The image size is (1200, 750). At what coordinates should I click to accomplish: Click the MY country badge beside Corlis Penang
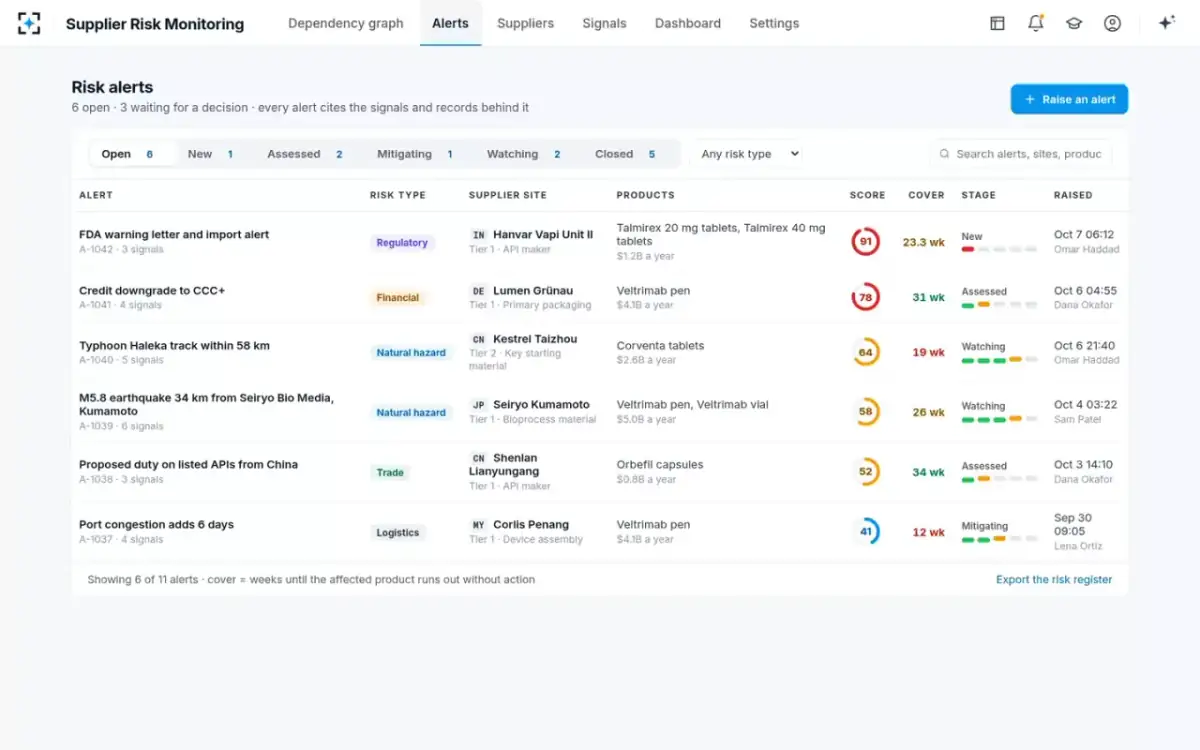tap(478, 525)
